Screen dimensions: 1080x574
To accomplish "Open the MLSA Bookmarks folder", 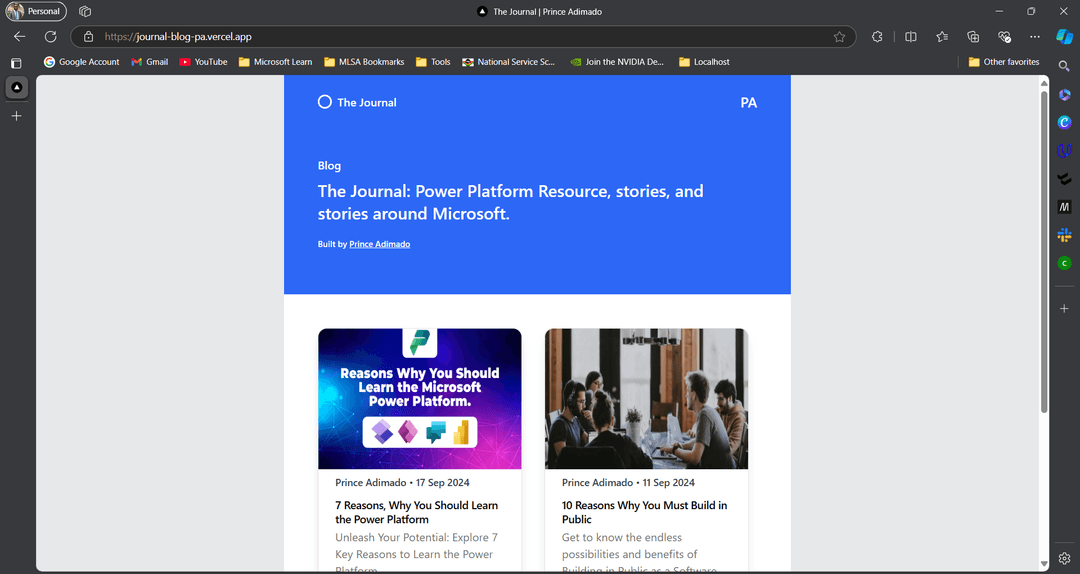I will (363, 62).
